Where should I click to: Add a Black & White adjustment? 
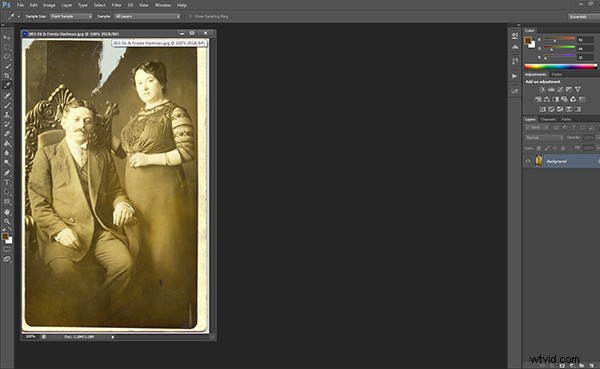click(x=556, y=99)
